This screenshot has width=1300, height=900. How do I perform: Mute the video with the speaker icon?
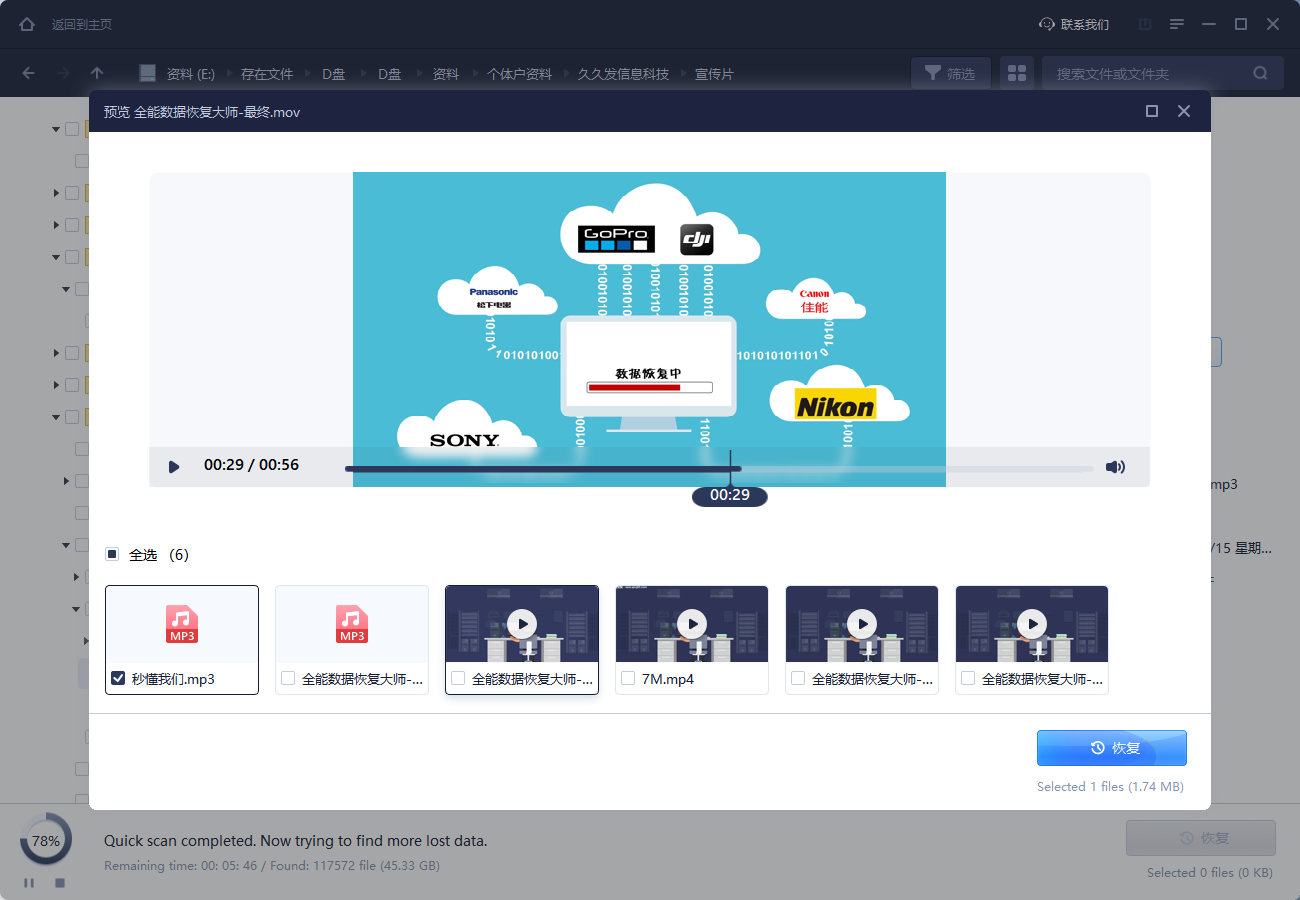pyautogui.click(x=1115, y=466)
